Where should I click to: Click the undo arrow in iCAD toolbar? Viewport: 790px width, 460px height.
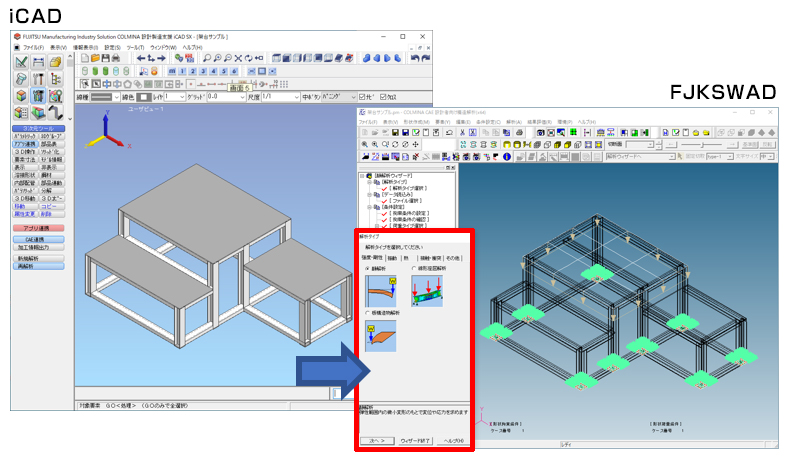pos(414,58)
